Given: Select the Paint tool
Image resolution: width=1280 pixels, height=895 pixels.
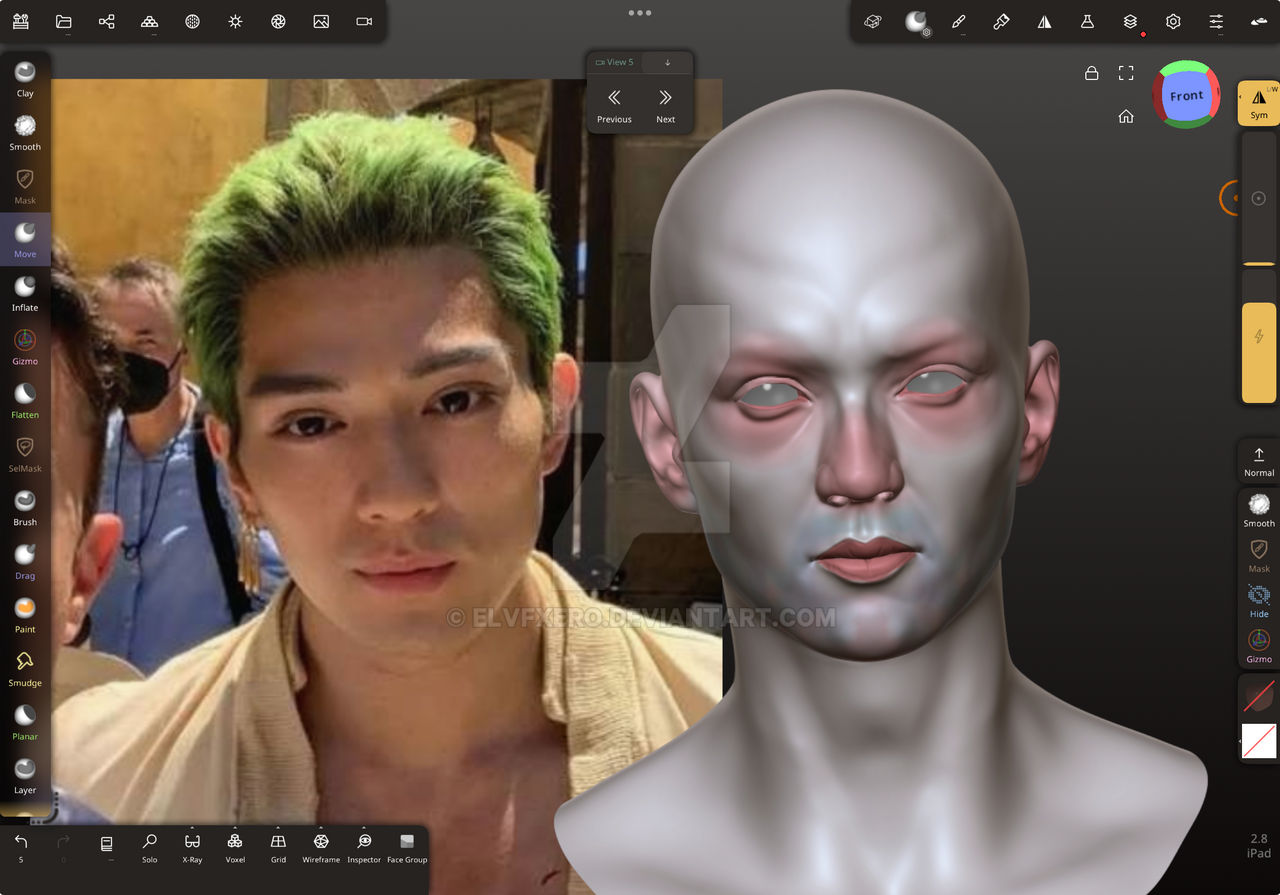Looking at the screenshot, I should [25, 615].
